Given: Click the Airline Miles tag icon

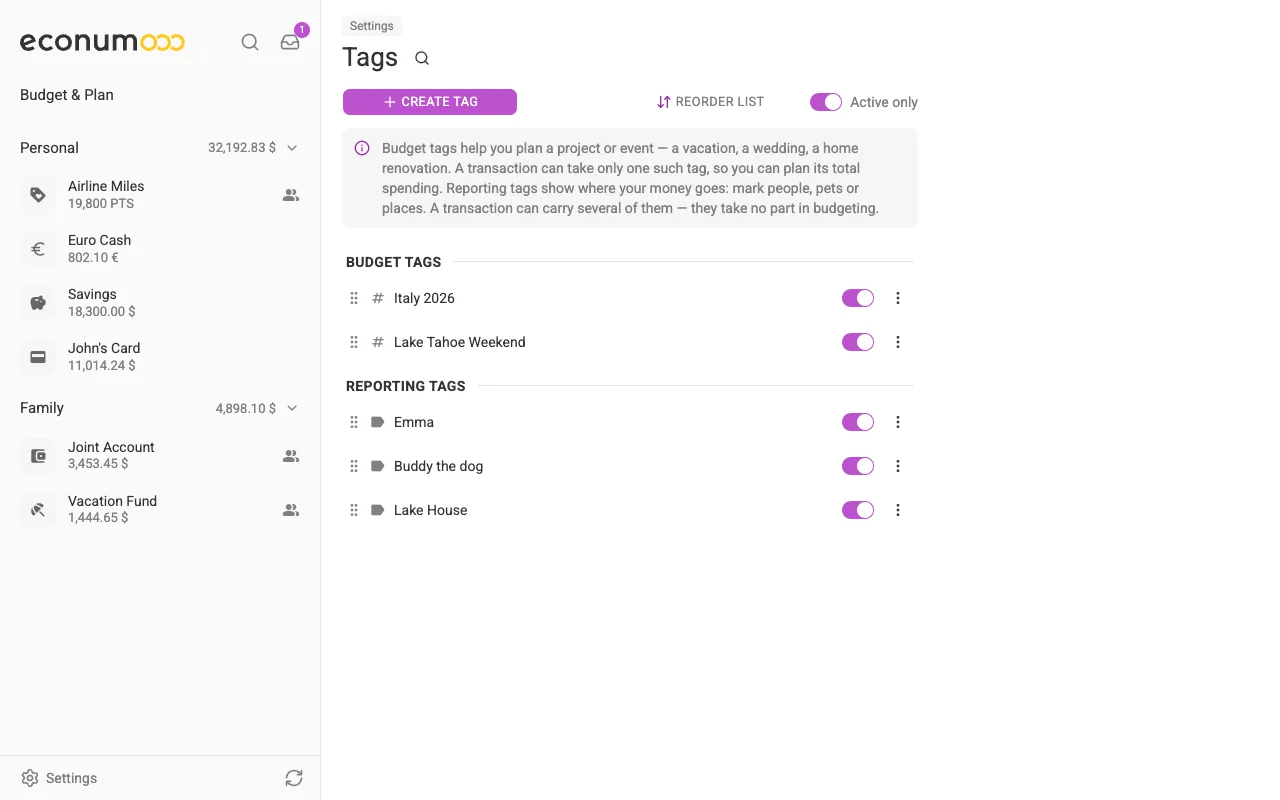Looking at the screenshot, I should click(x=38, y=195).
